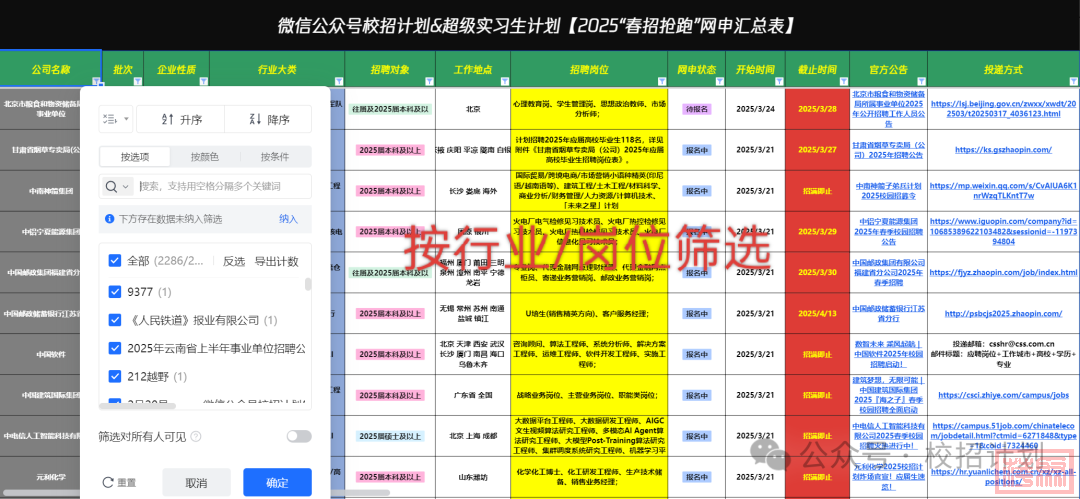This screenshot has height=499, width=1080.
Task: Open 中铝宁夏能源集团 2025年春季校园招聘公告 link
Action: pyautogui.click(x=888, y=232)
